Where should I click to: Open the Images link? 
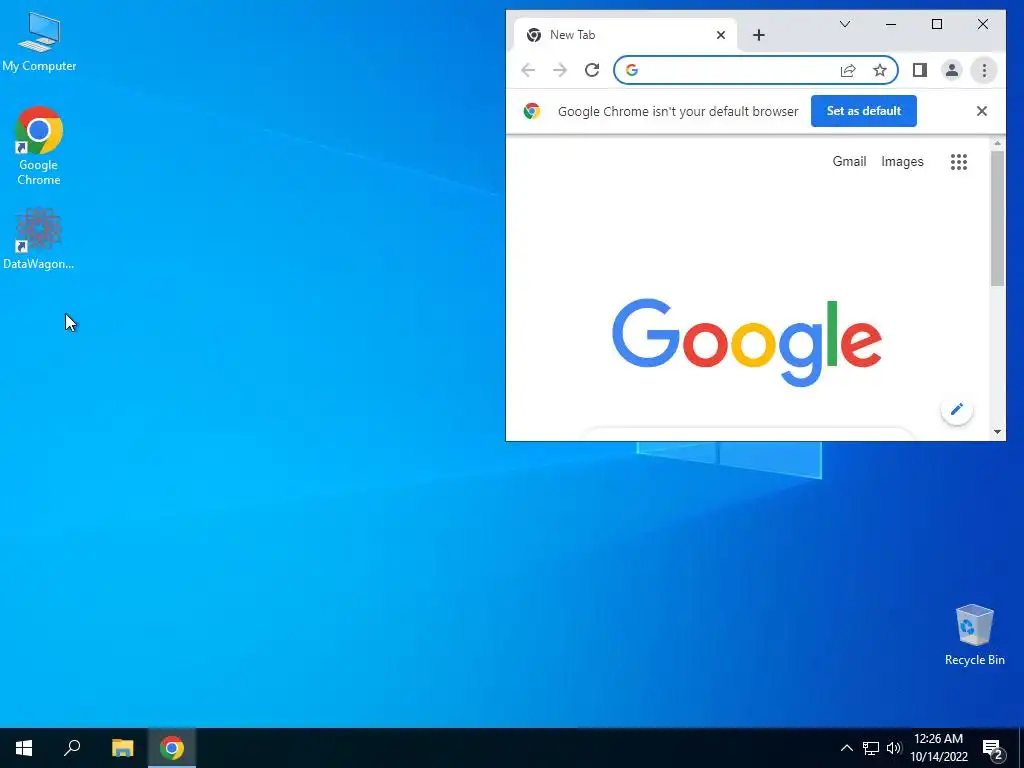(x=902, y=161)
